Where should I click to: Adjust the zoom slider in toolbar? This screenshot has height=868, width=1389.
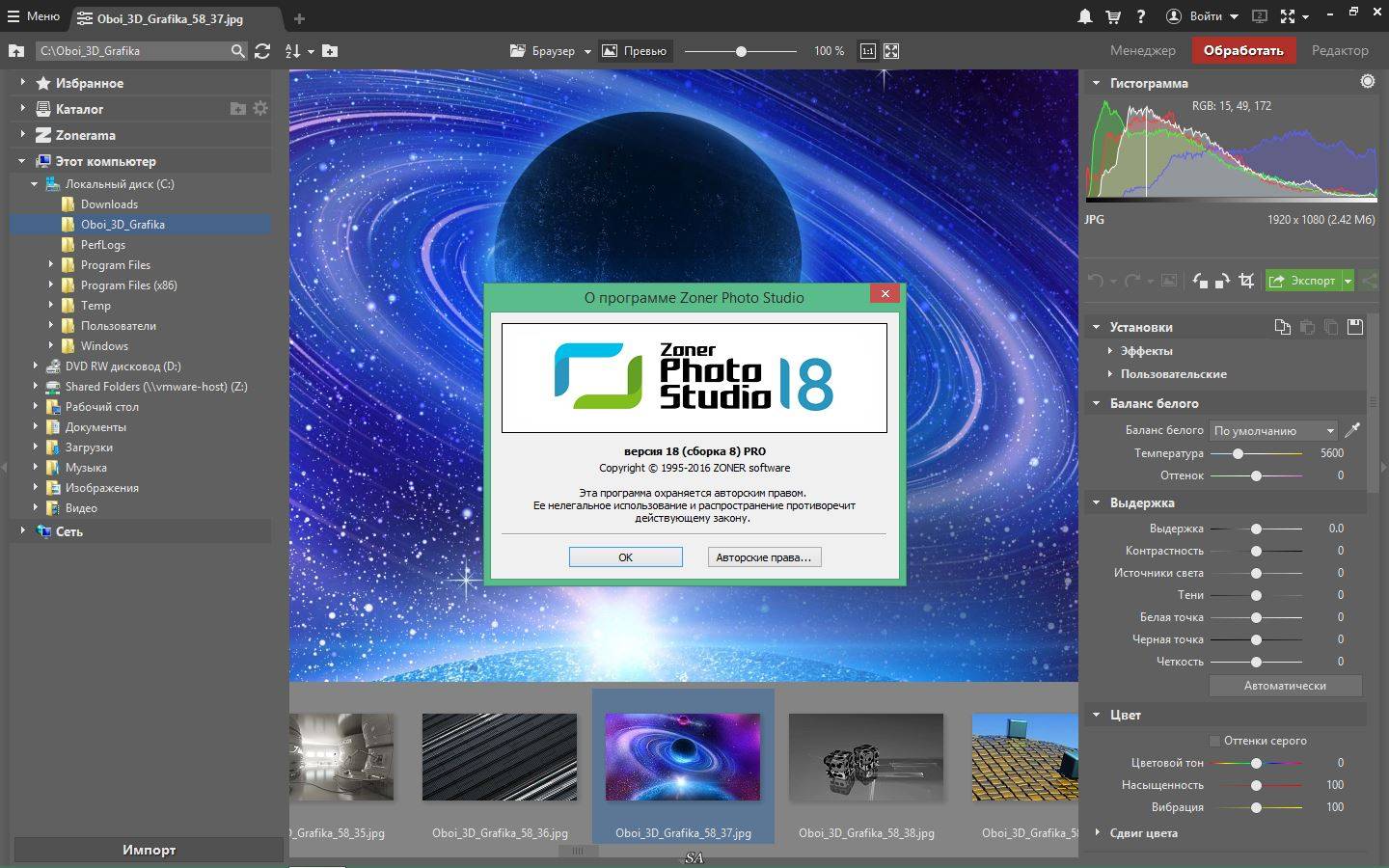coord(741,51)
